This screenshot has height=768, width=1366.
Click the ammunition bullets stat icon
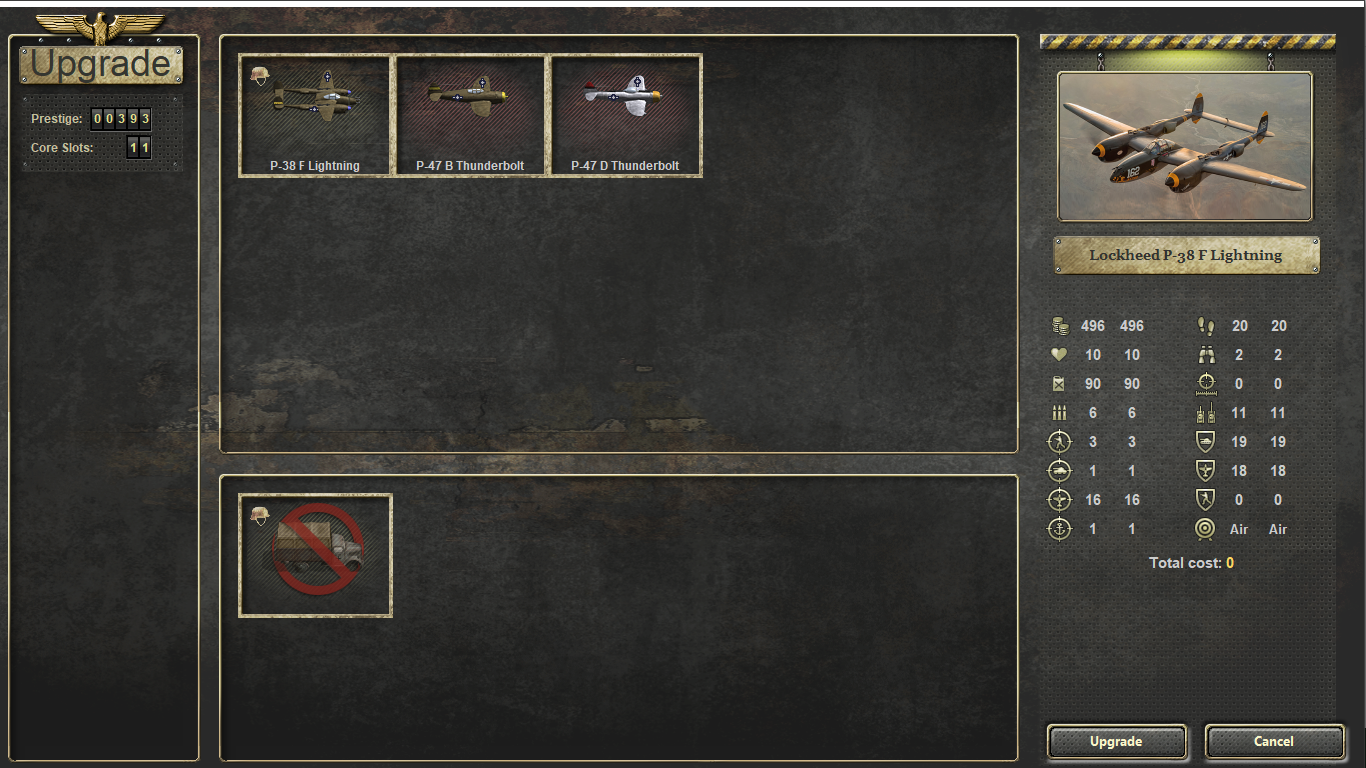pyautogui.click(x=1060, y=413)
